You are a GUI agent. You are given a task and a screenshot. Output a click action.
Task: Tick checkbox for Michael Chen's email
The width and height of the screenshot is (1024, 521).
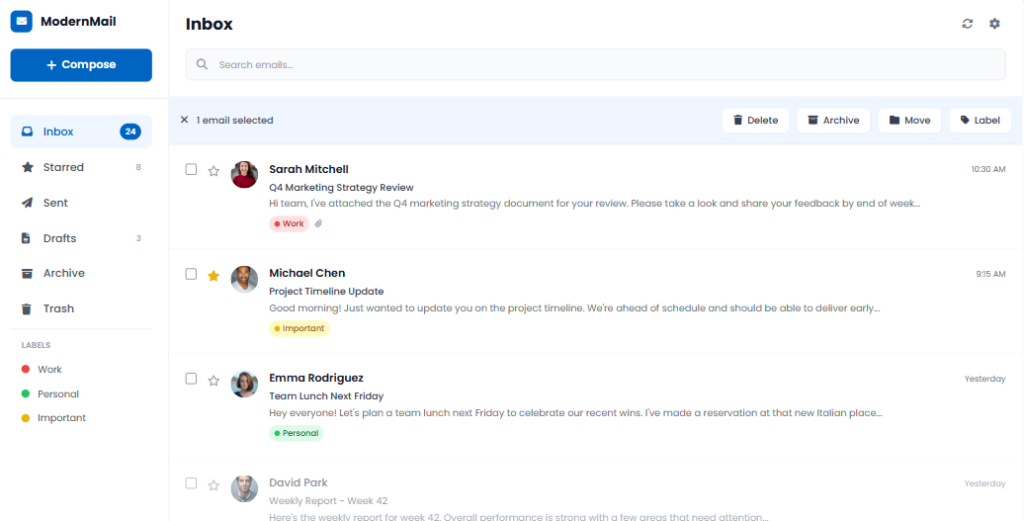191,274
